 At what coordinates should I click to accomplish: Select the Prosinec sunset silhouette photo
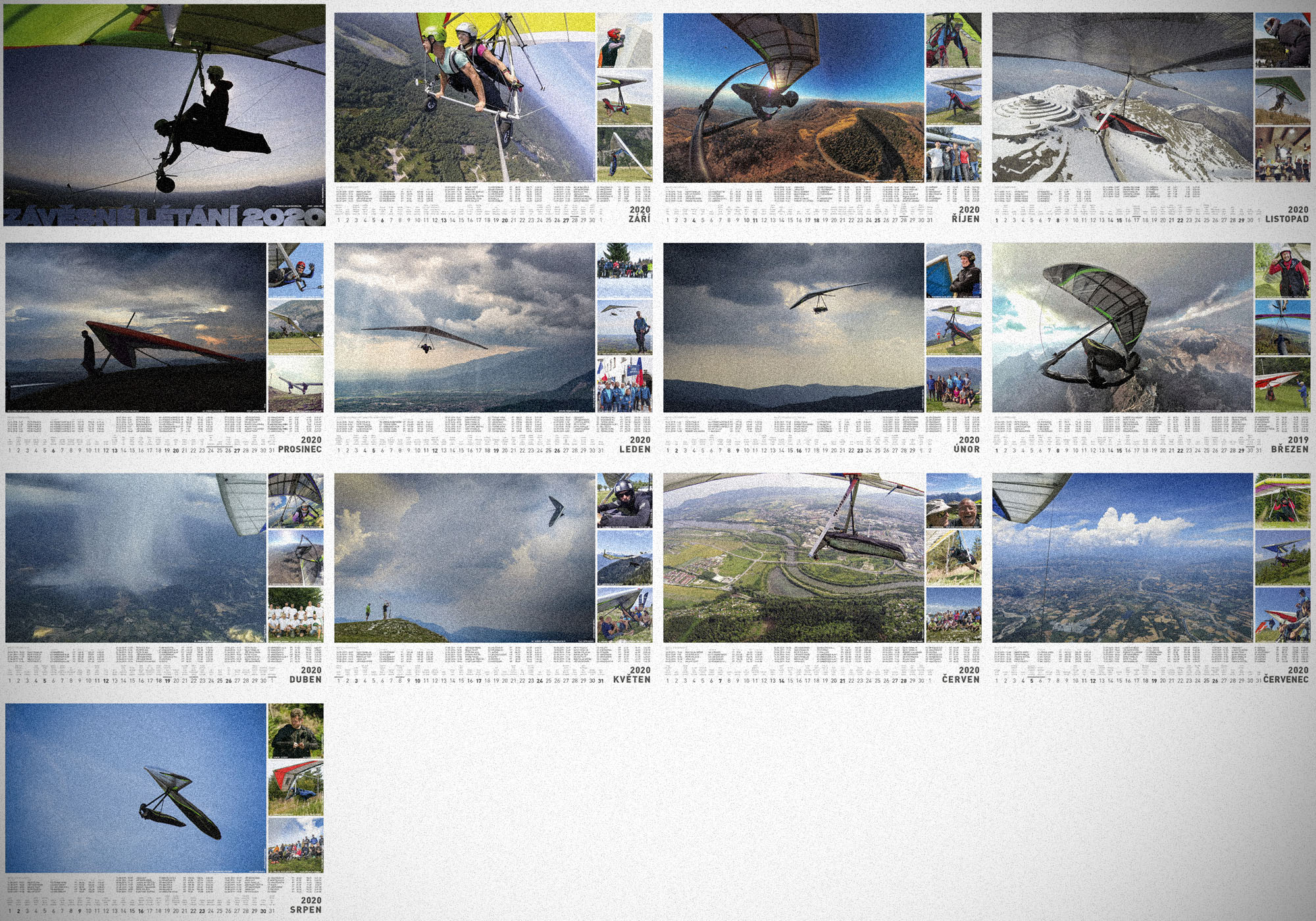click(136, 328)
